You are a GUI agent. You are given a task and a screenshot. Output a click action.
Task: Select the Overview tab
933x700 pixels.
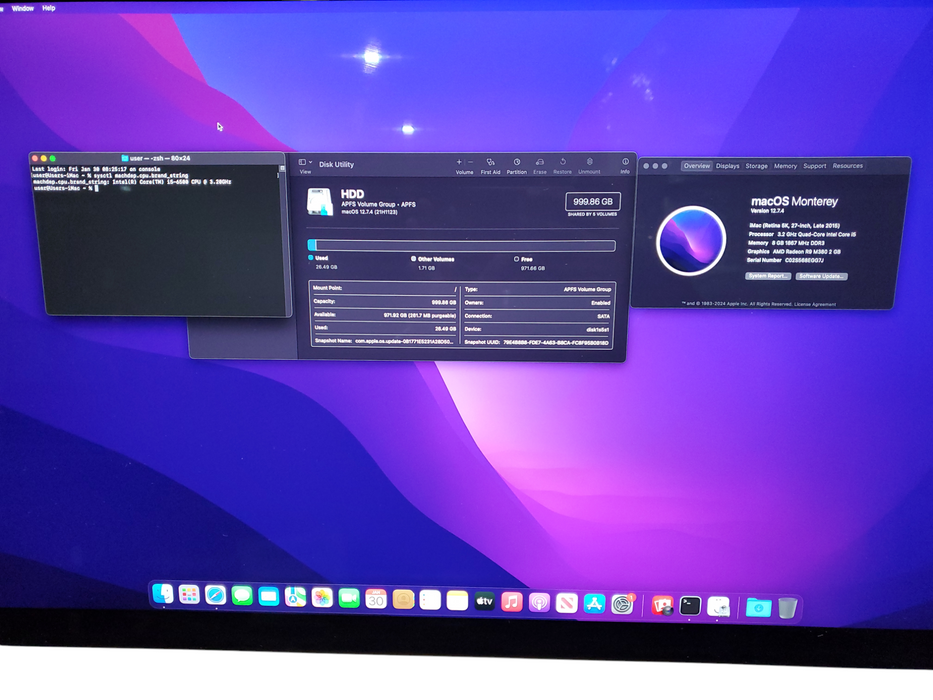click(x=697, y=166)
